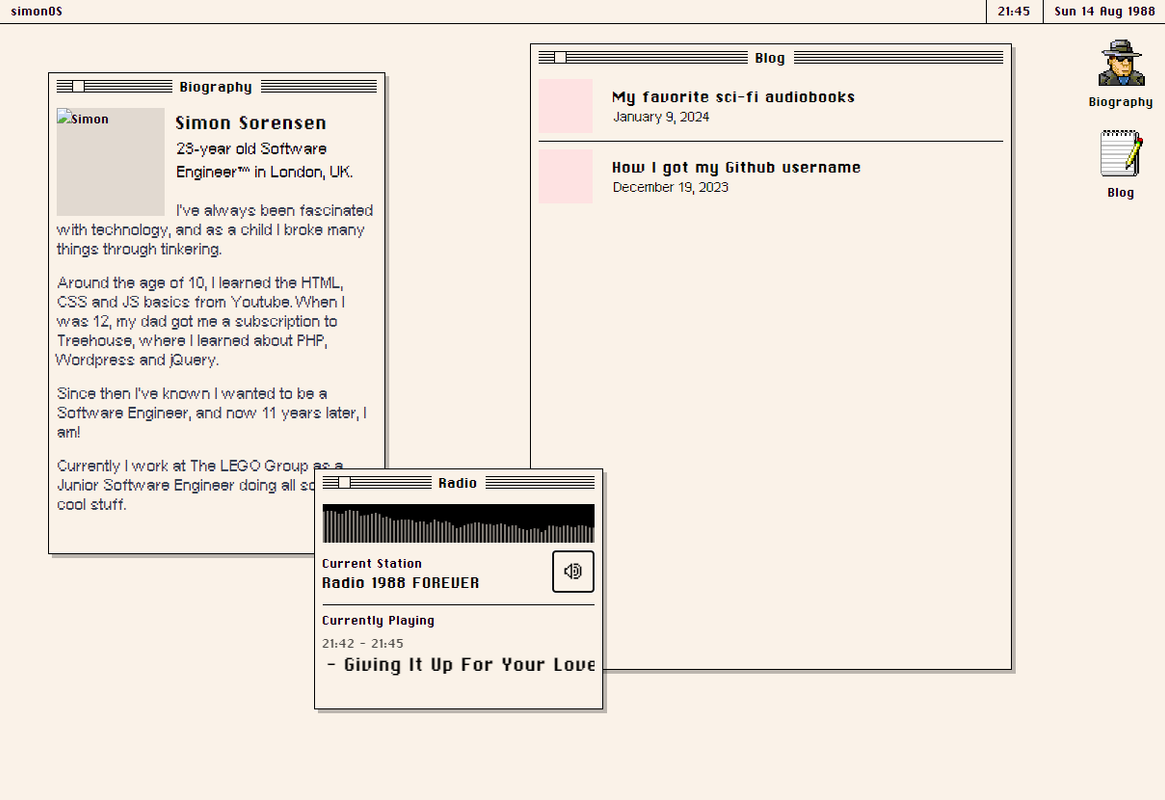Click Simon's profile photo in Biography

pyautogui.click(x=111, y=162)
